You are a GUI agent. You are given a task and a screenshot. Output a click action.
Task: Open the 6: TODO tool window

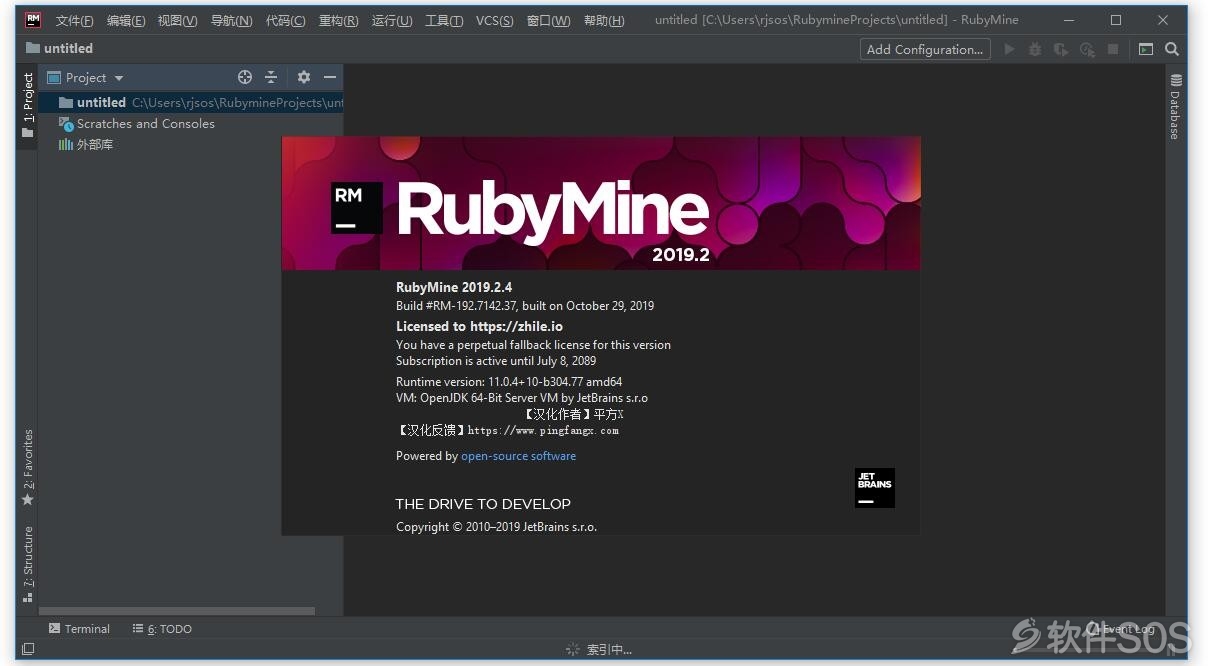coord(162,629)
